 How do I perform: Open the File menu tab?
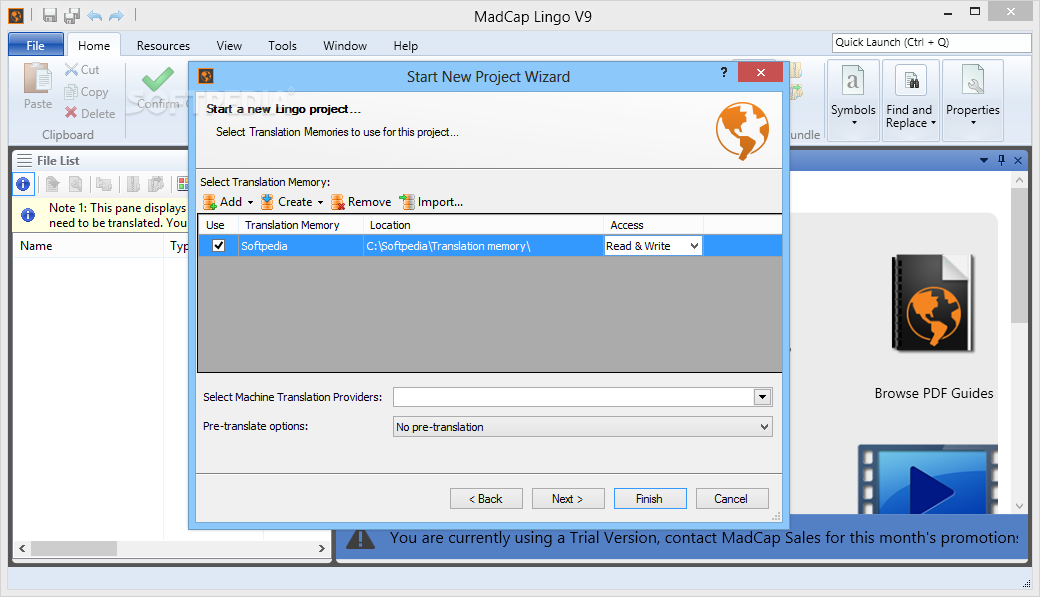pos(36,45)
